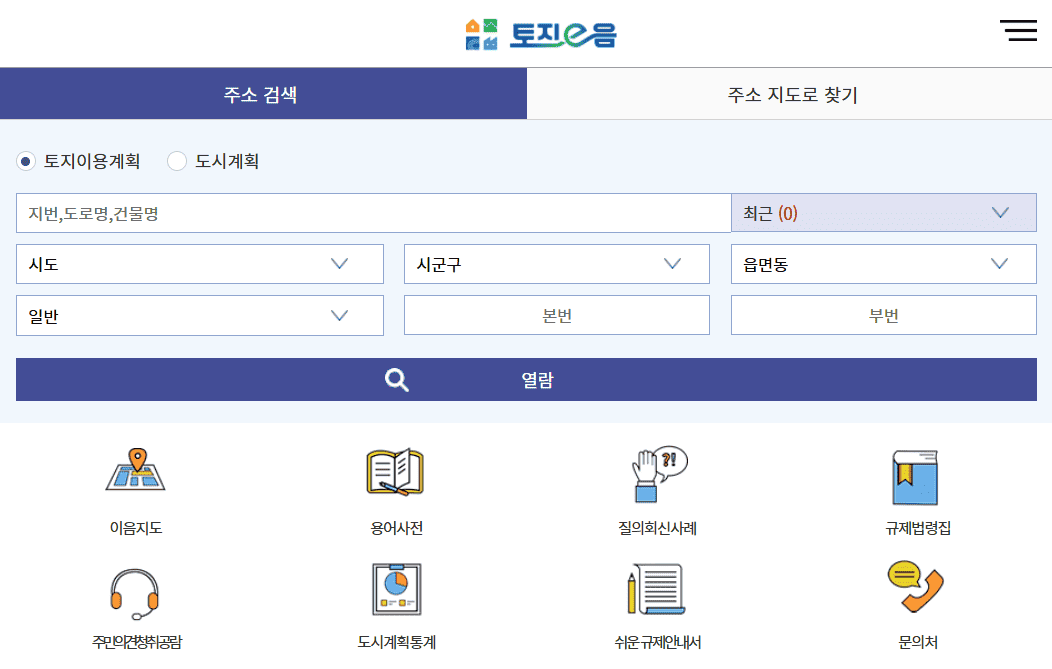This screenshot has height=669, width=1052.
Task: Select the 도시계획 radio button
Action: click(x=177, y=161)
